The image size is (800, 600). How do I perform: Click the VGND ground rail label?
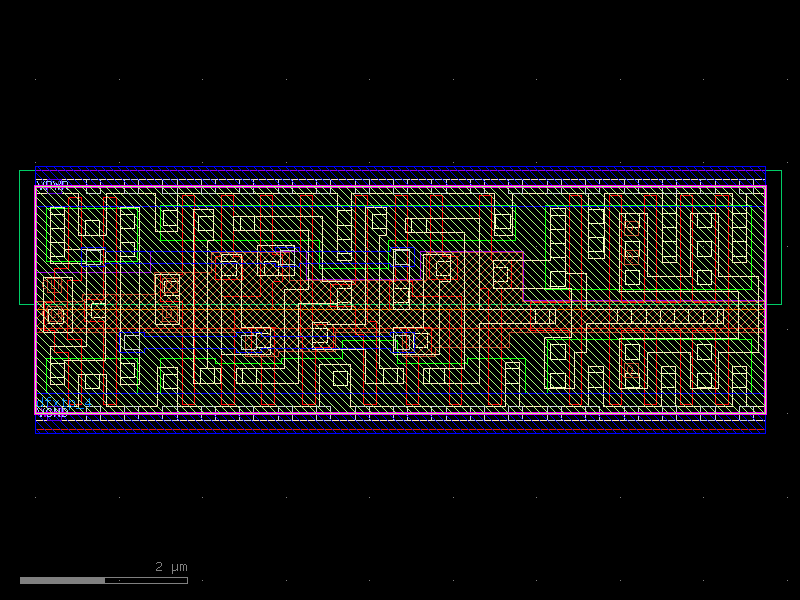pos(53,412)
